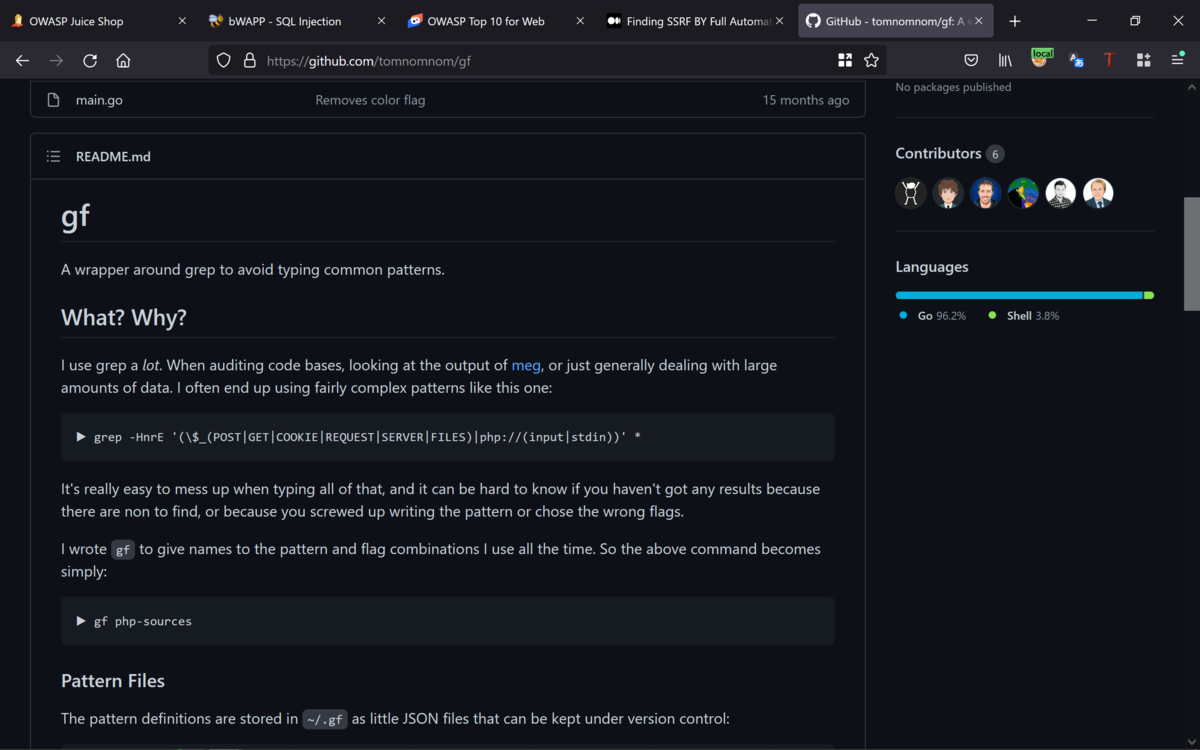Click the Go 96.2% language link
Image resolution: width=1200 pixels, height=750 pixels.
[933, 315]
